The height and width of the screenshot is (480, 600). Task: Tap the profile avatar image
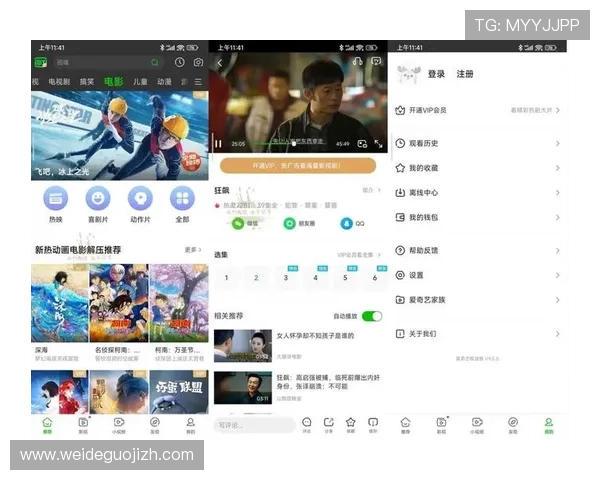click(x=409, y=75)
